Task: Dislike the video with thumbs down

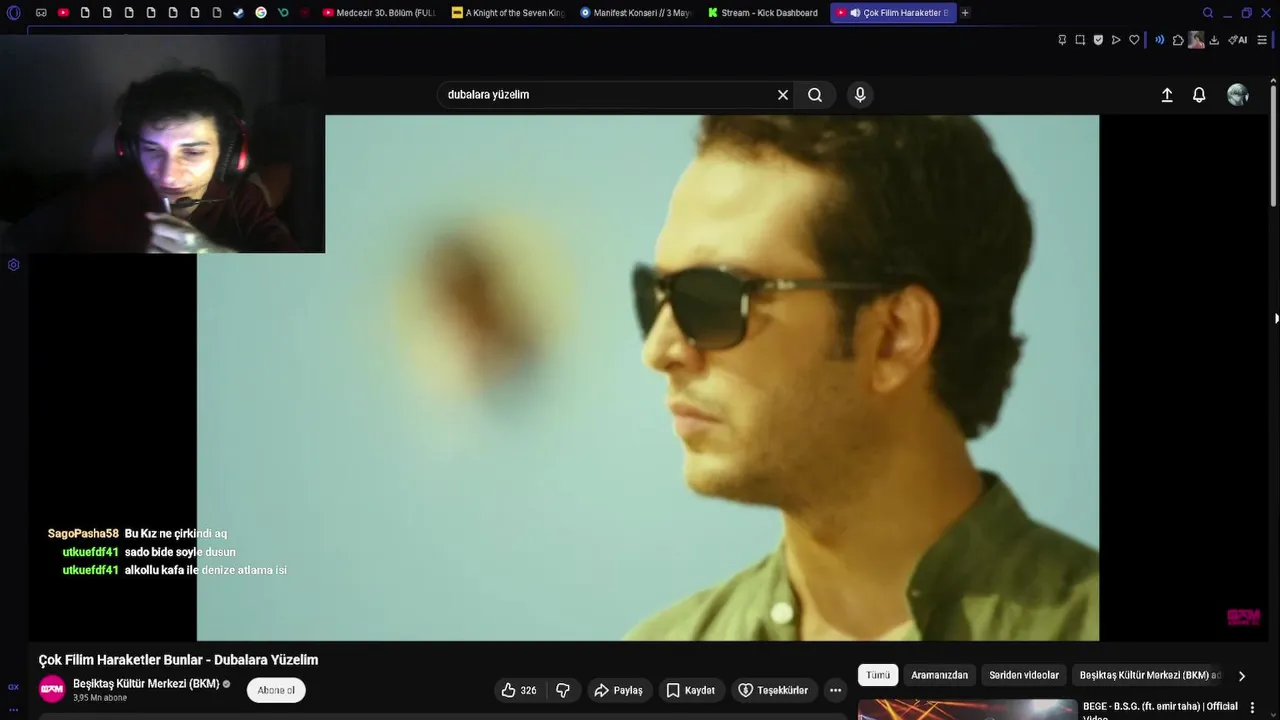Action: [563, 690]
